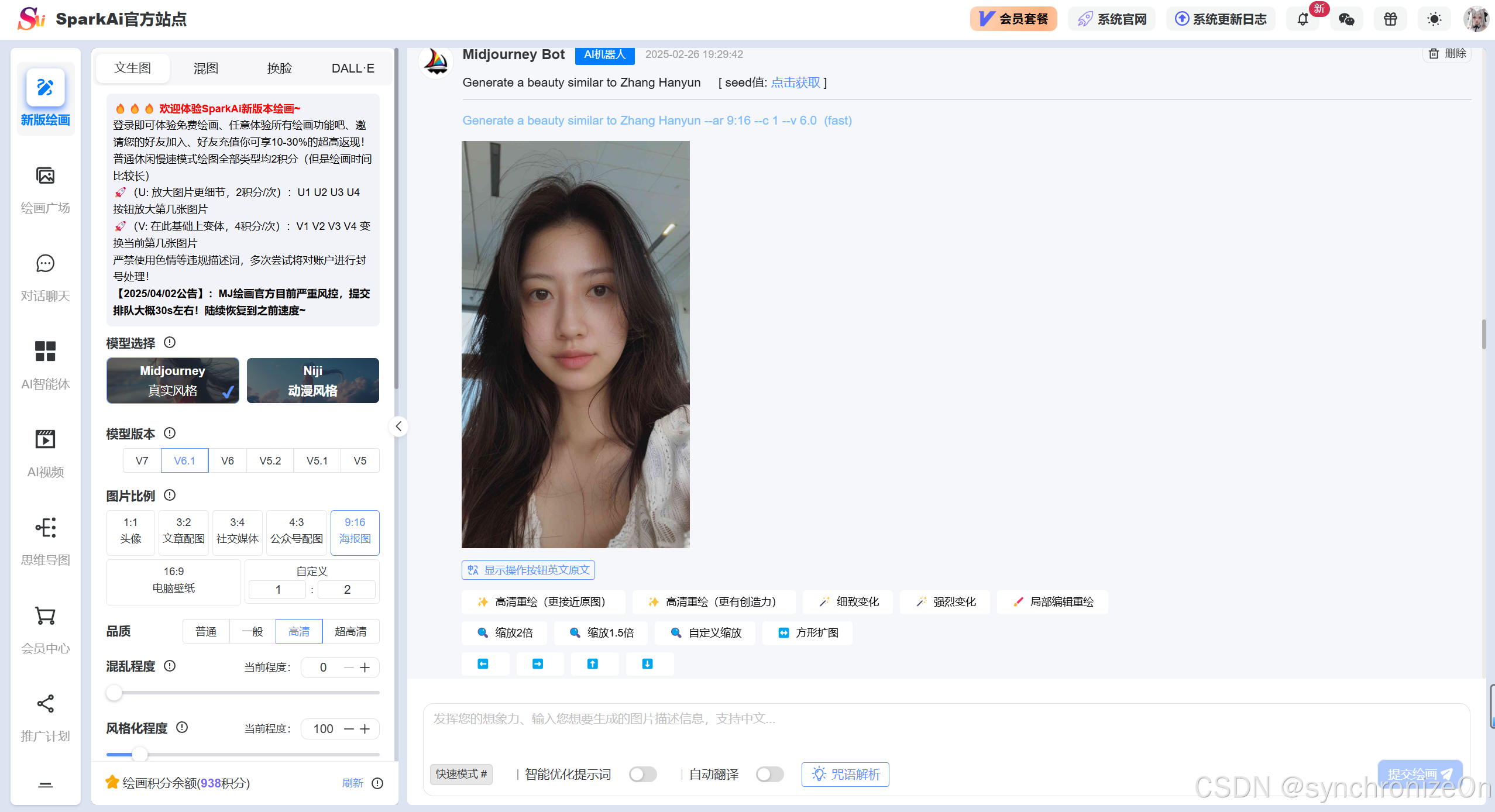Enable the 智能优化提示词 switch
This screenshot has height=812, width=1495.
point(642,774)
